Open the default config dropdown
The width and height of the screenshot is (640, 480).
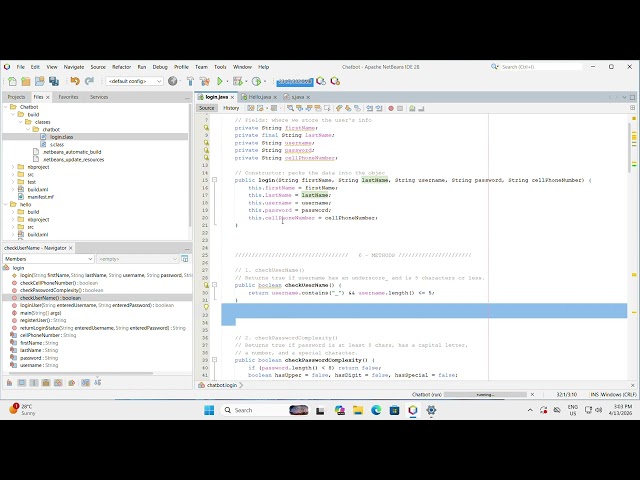point(134,81)
